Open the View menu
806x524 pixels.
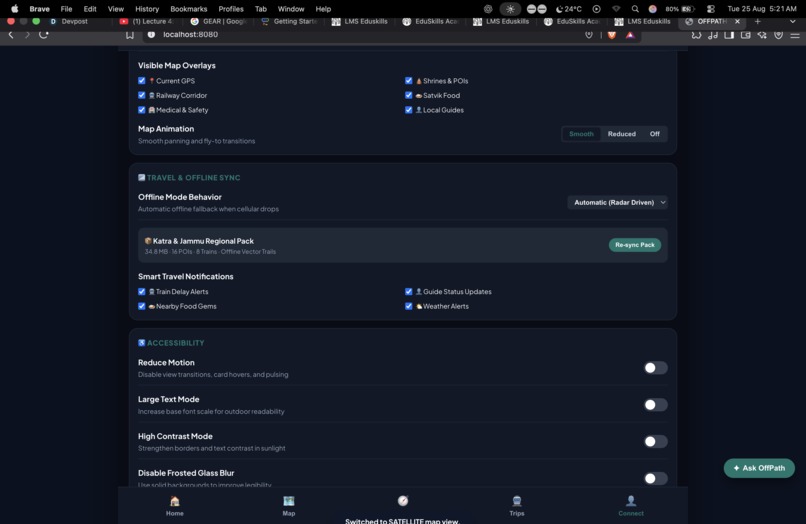[x=116, y=9]
